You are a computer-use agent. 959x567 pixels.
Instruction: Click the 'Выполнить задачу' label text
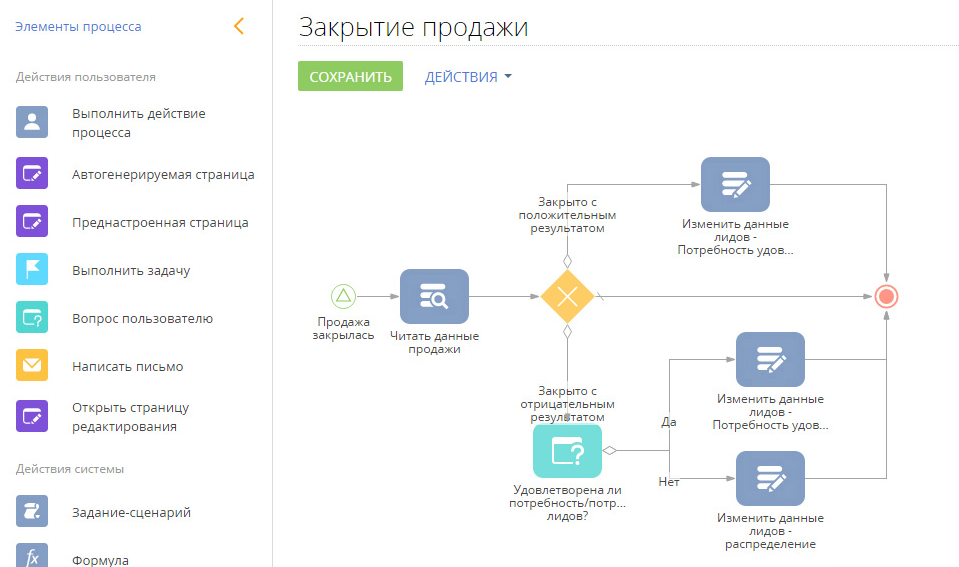click(131, 270)
